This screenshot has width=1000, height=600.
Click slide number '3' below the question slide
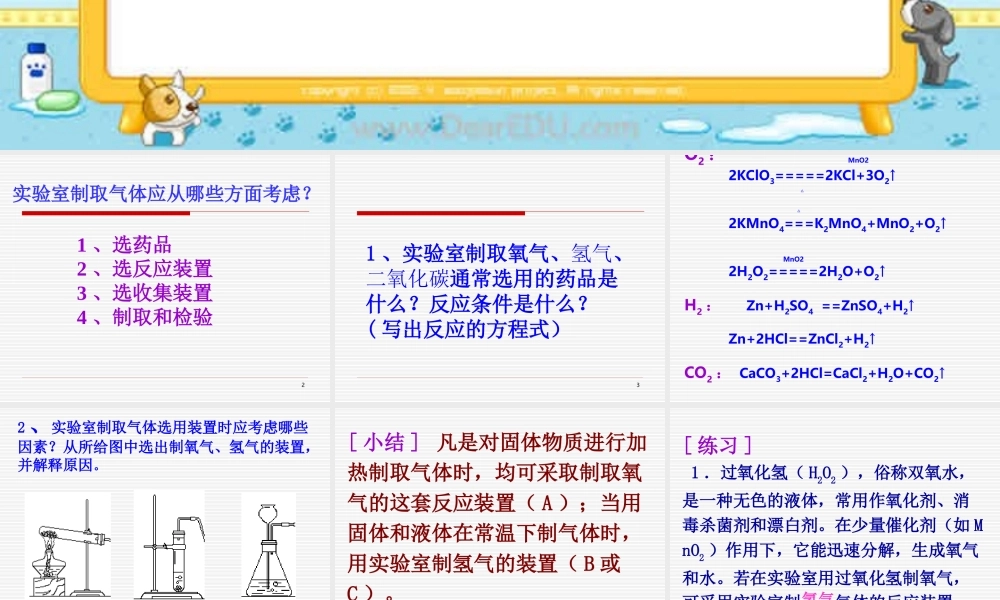pos(638,385)
